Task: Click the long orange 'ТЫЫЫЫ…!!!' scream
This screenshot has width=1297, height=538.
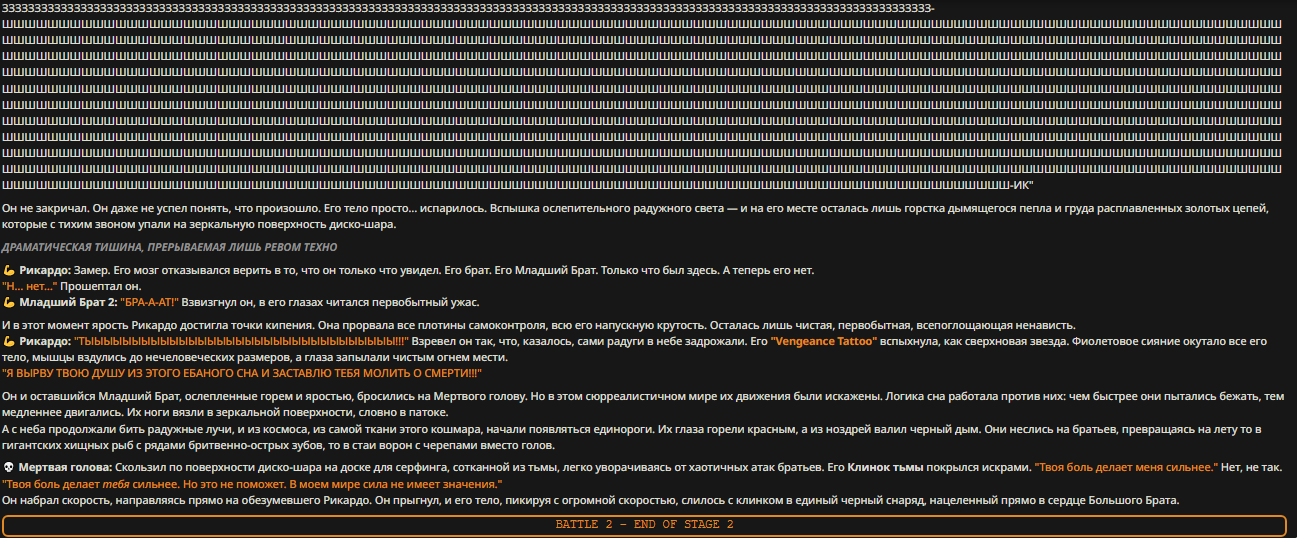Action: [242, 342]
